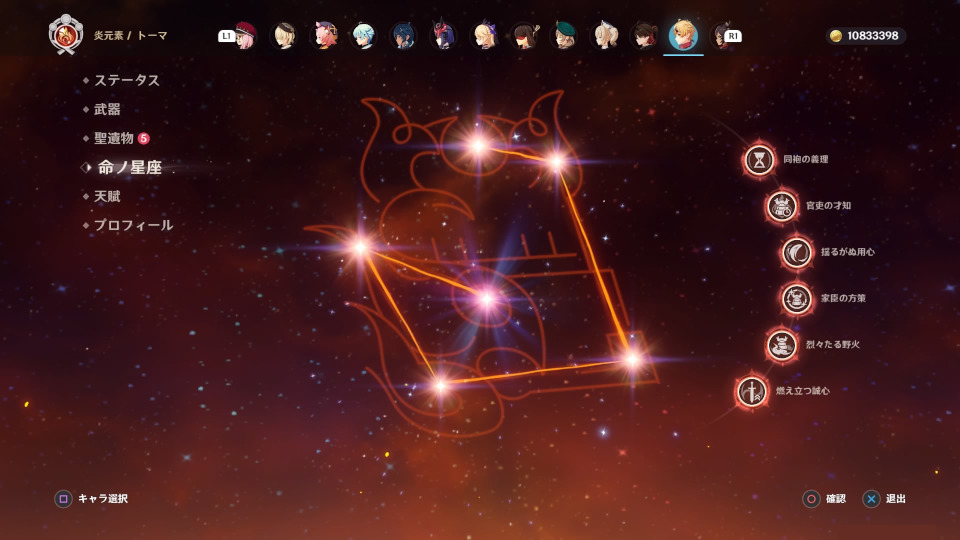
Task: Click the R1 next-character tag
Action: 733,36
